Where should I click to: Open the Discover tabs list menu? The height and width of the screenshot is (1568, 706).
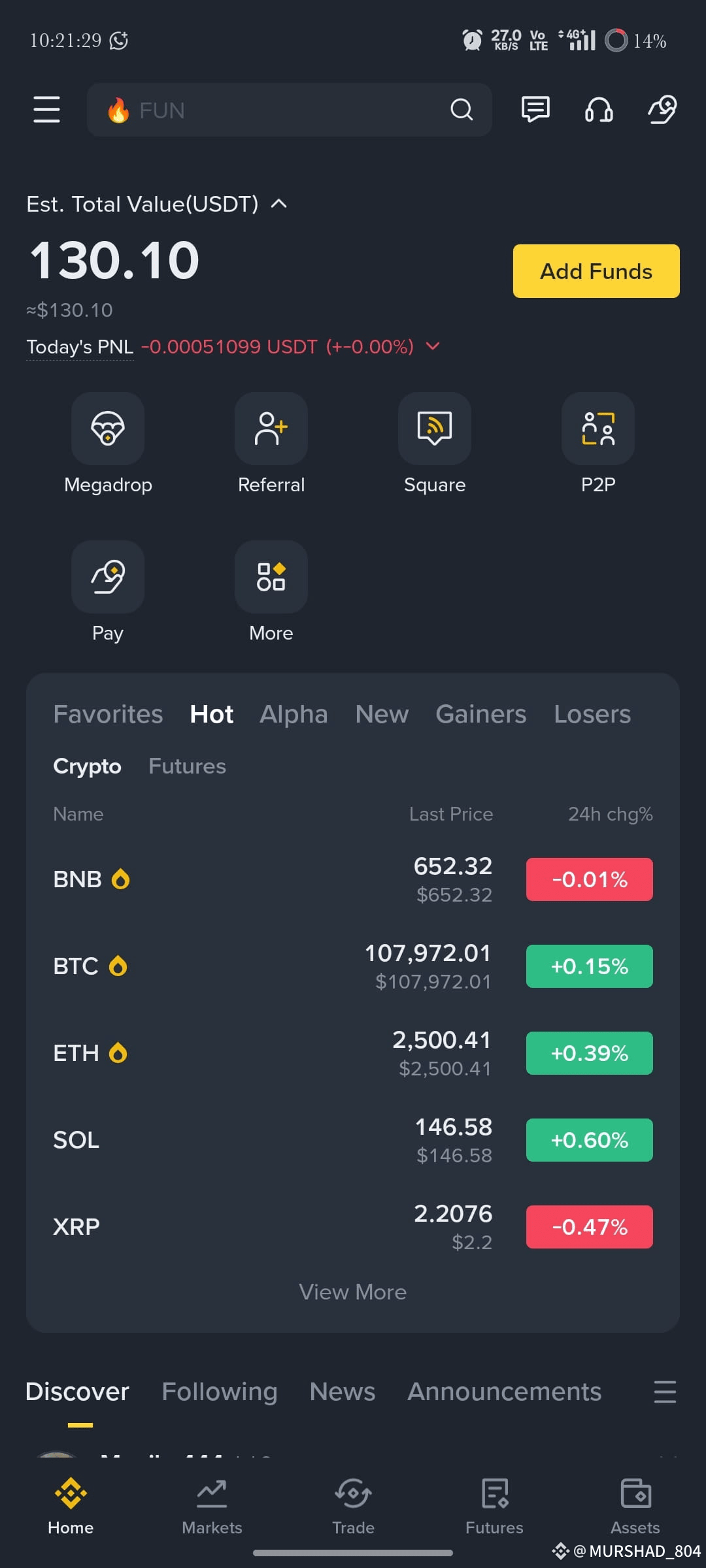click(665, 1392)
